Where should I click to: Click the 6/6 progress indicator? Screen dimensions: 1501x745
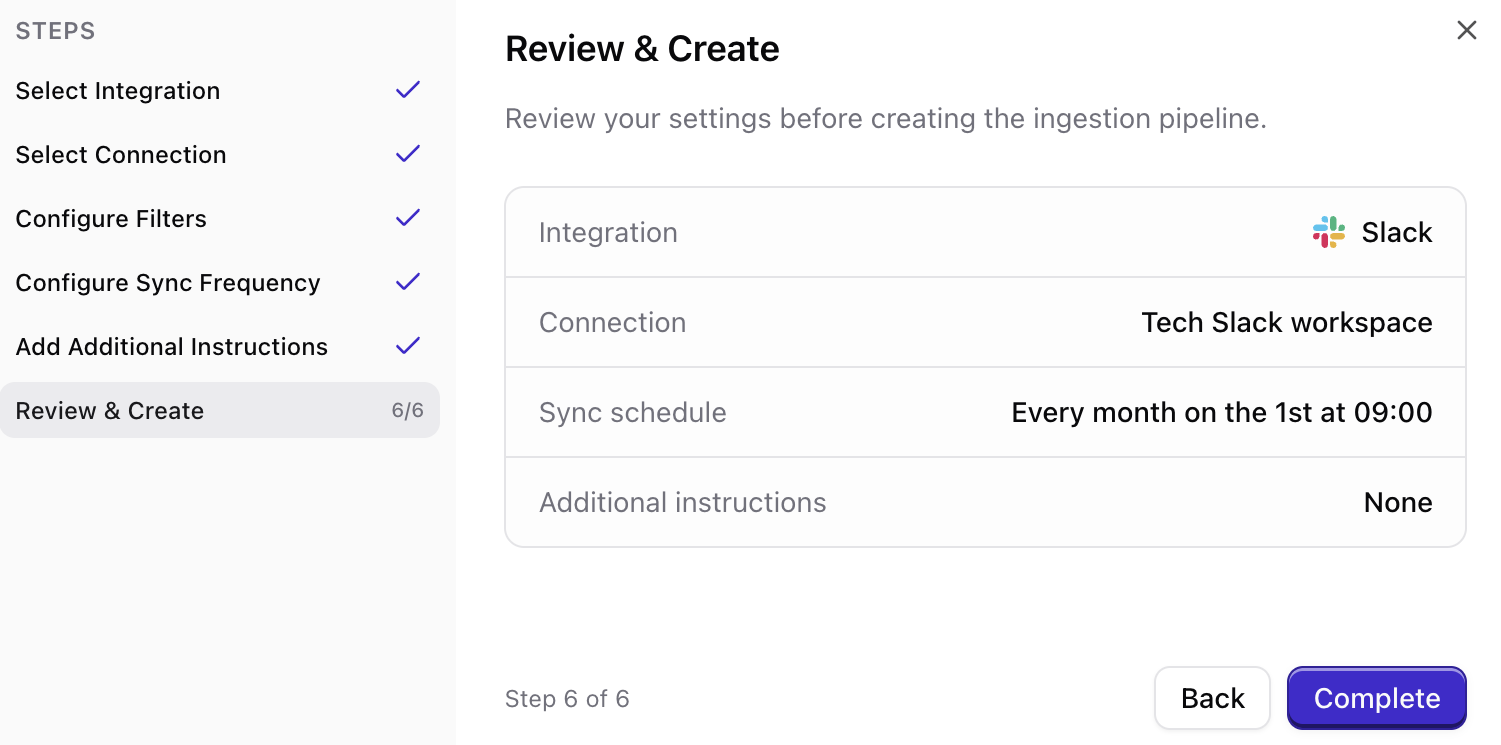408,410
